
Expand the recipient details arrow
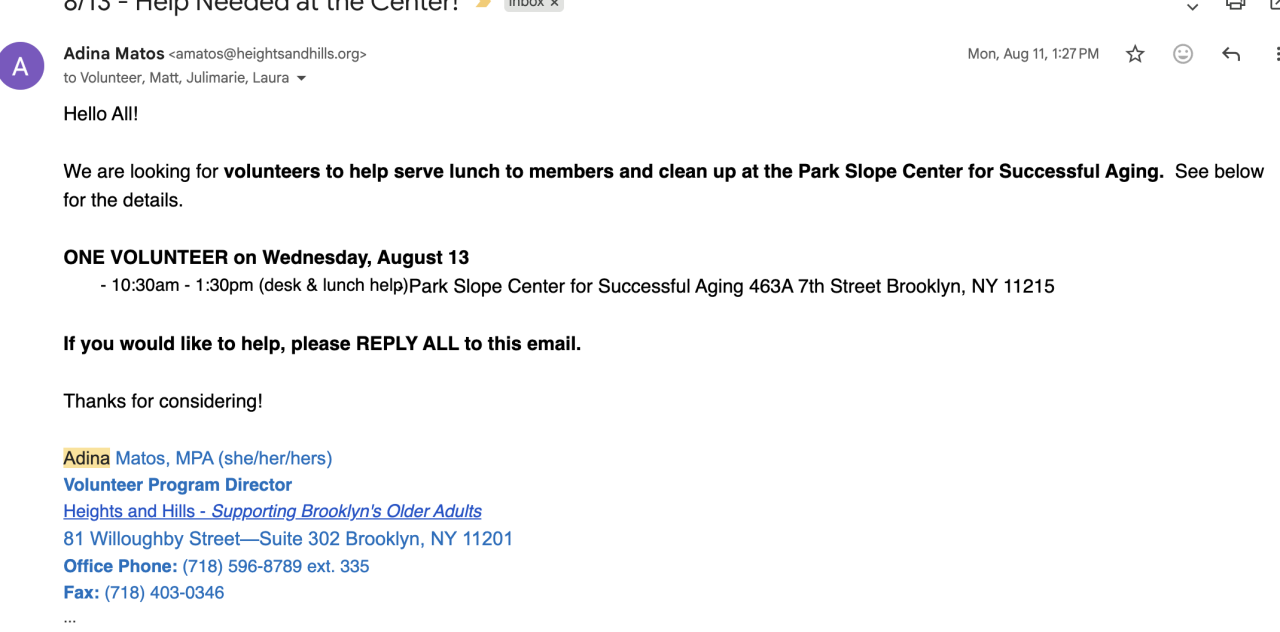pyautogui.click(x=301, y=78)
